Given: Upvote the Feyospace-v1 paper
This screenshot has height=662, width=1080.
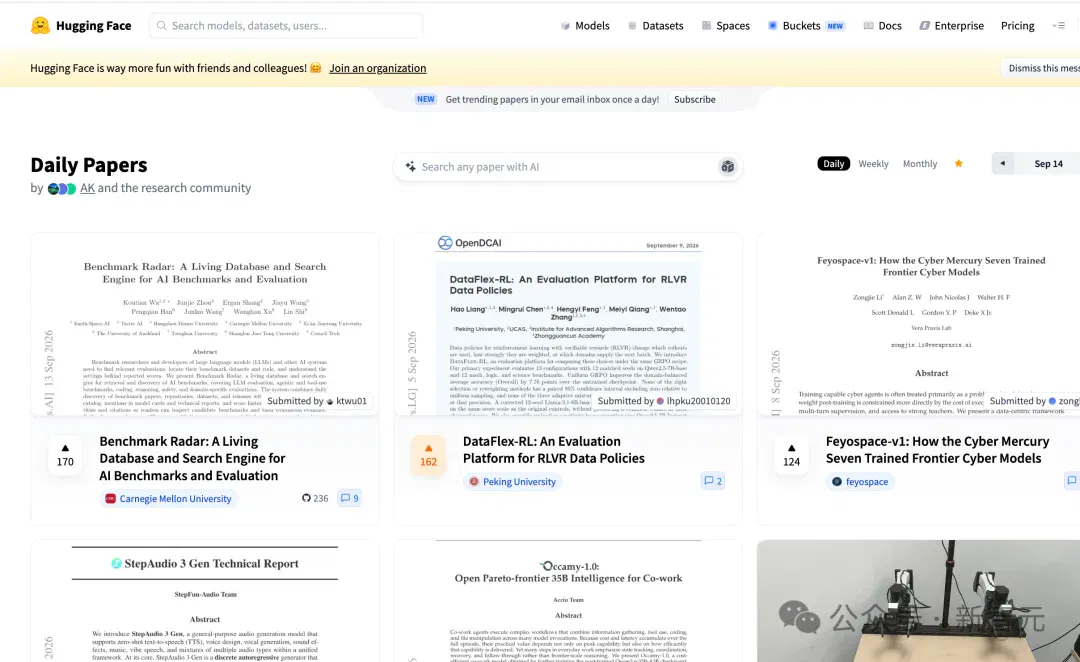Looking at the screenshot, I should click(791, 455).
